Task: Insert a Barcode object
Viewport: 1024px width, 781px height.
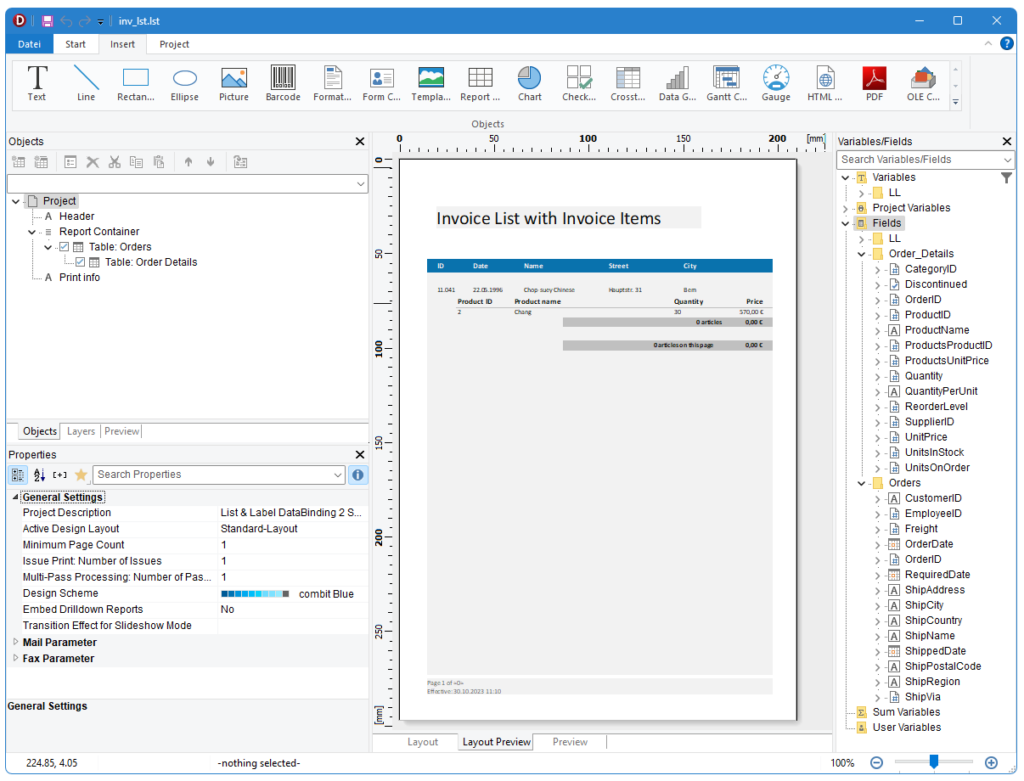Action: (283, 83)
